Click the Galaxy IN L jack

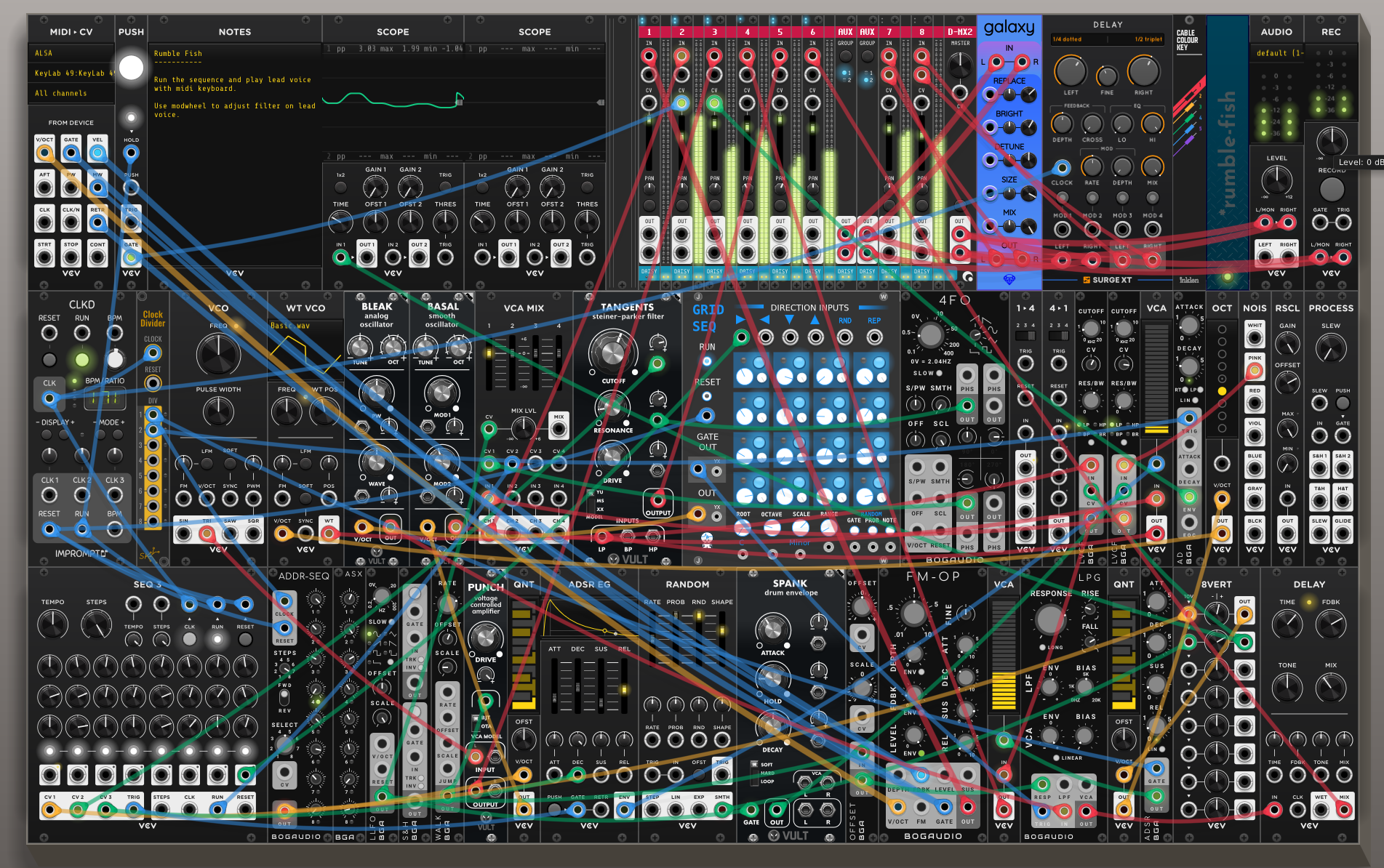(996, 62)
